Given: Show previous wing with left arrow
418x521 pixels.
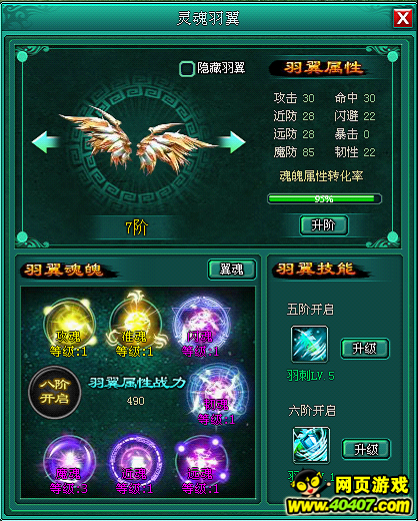Looking at the screenshot, I should click(45, 142).
